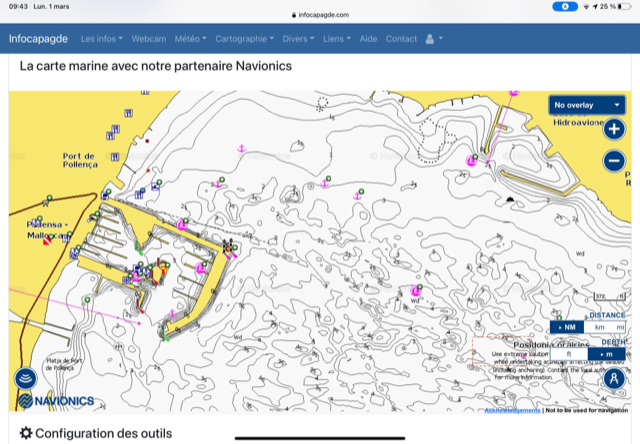Select meters as depth unit
Screen dimensions: 640x444
605,354
